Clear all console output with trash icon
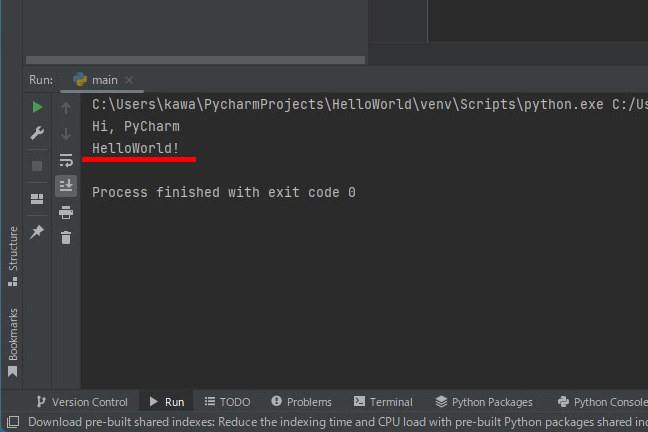648x432 pixels. (66, 238)
